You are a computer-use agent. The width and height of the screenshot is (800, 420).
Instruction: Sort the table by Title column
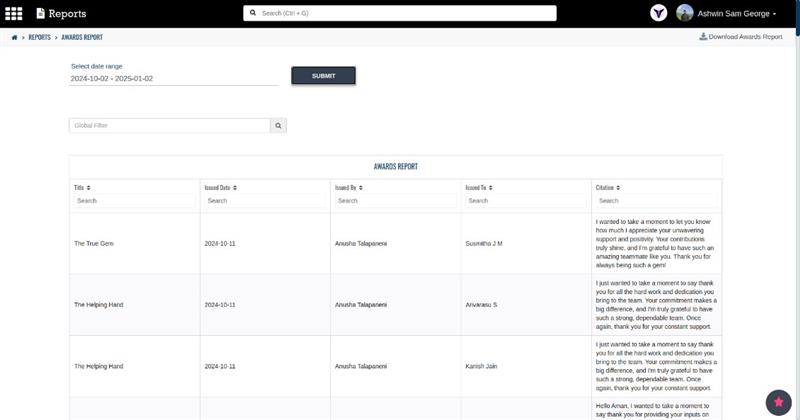[x=82, y=187]
